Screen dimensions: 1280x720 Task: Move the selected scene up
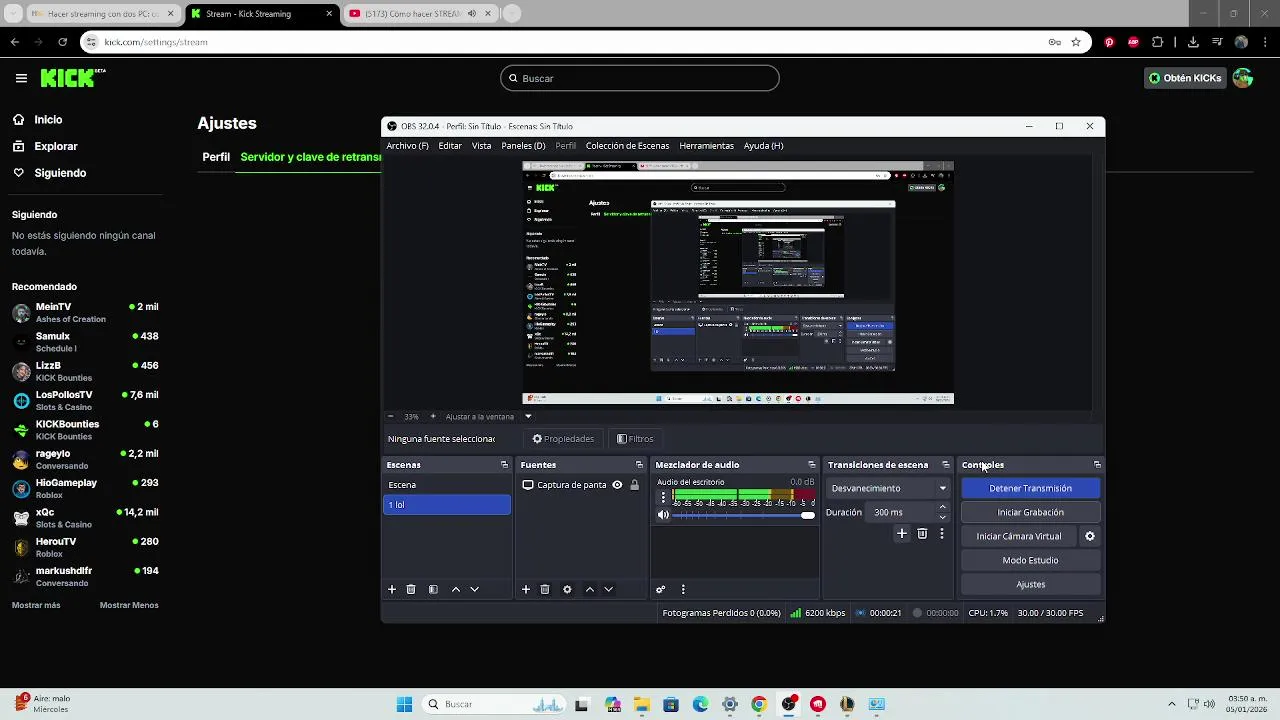click(x=456, y=590)
